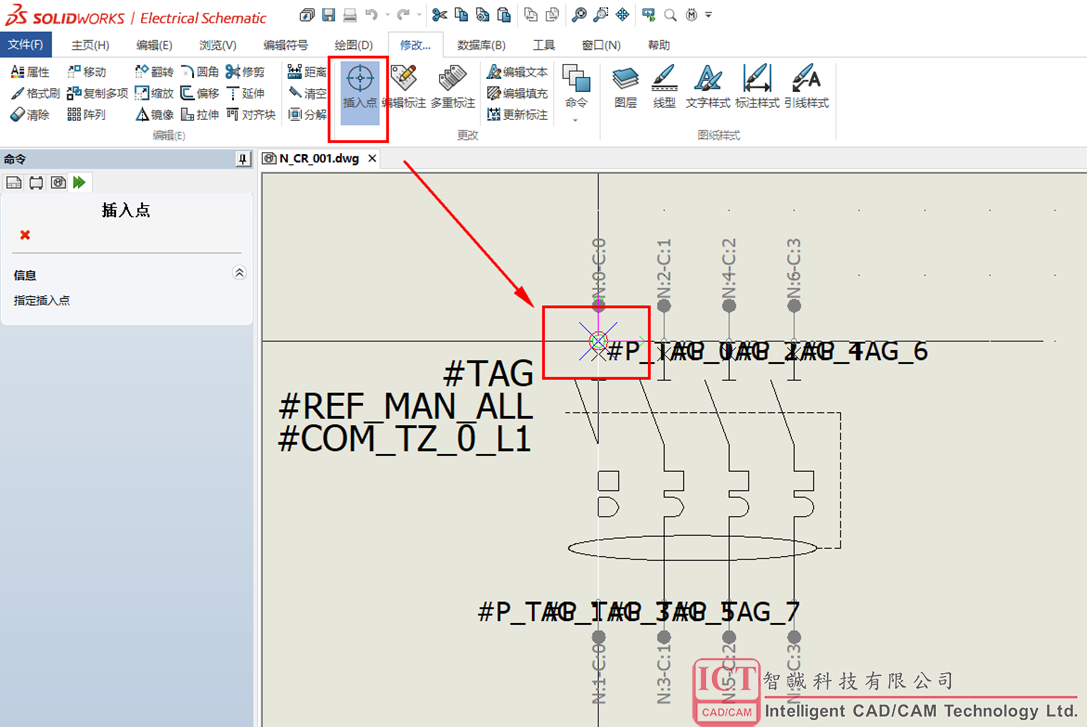This screenshot has height=727, width=1087.
Task: Measure with the 距离 distance tool
Action: (306, 71)
